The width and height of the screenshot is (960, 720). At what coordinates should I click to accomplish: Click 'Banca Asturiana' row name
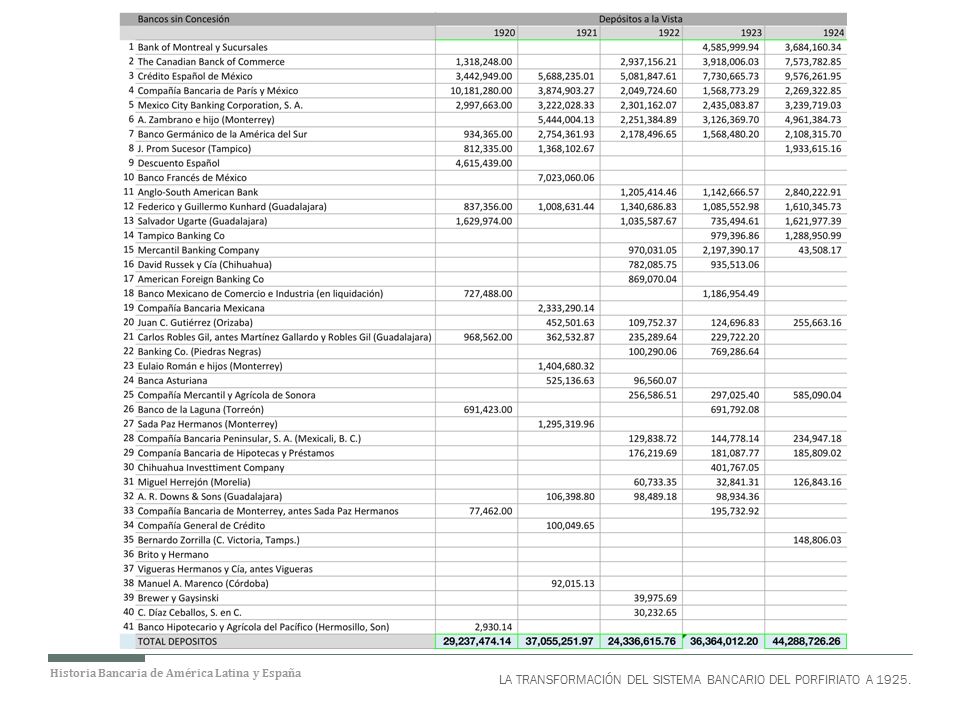[x=172, y=381]
